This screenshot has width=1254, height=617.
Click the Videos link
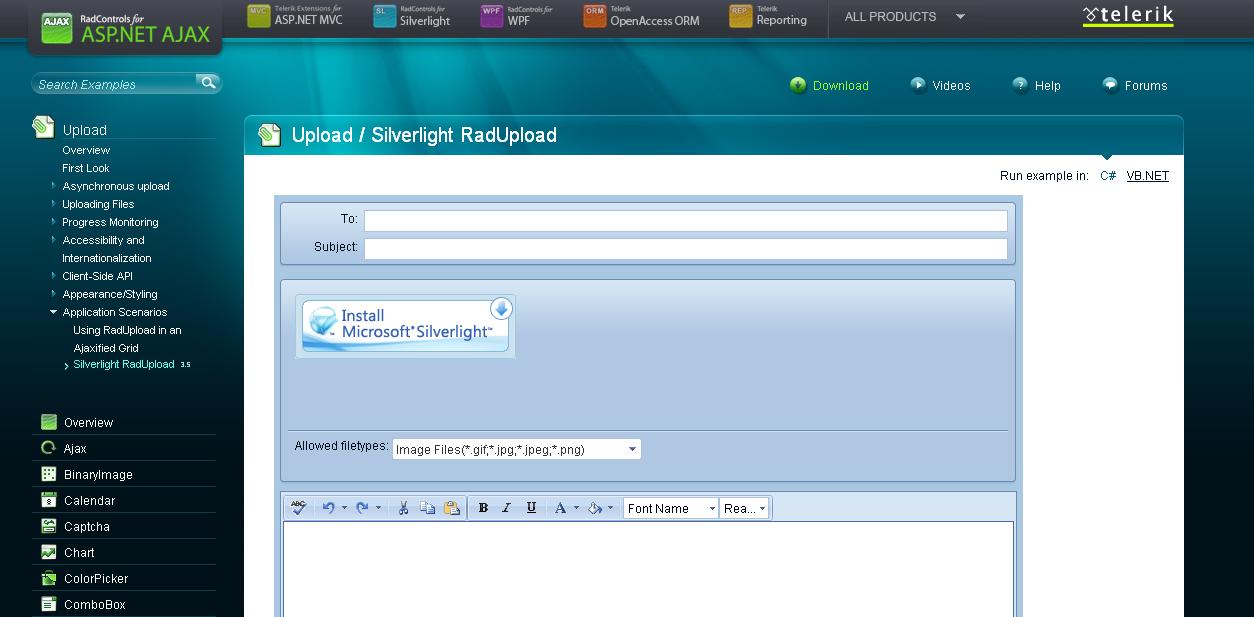pyautogui.click(x=940, y=85)
